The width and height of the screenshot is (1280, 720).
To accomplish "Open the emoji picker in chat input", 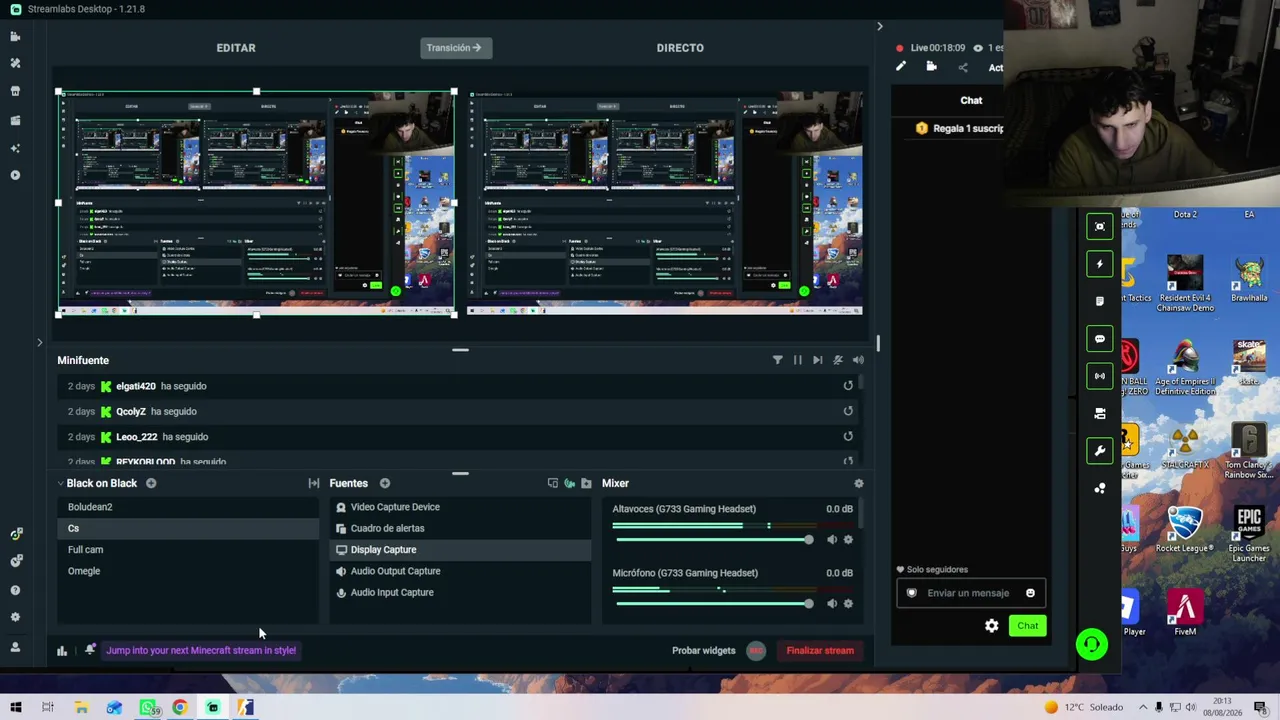I will [x=1030, y=593].
